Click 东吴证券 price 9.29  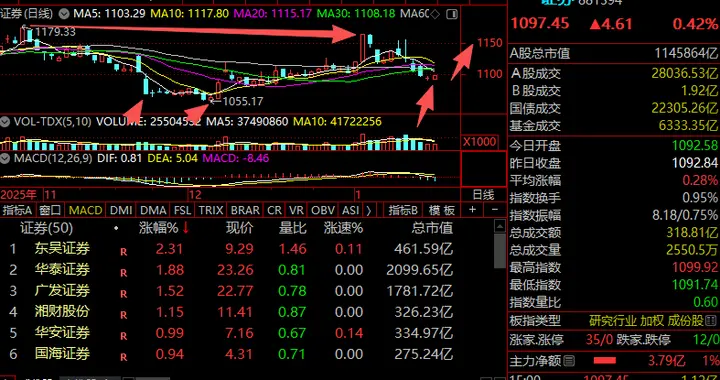[239, 249]
